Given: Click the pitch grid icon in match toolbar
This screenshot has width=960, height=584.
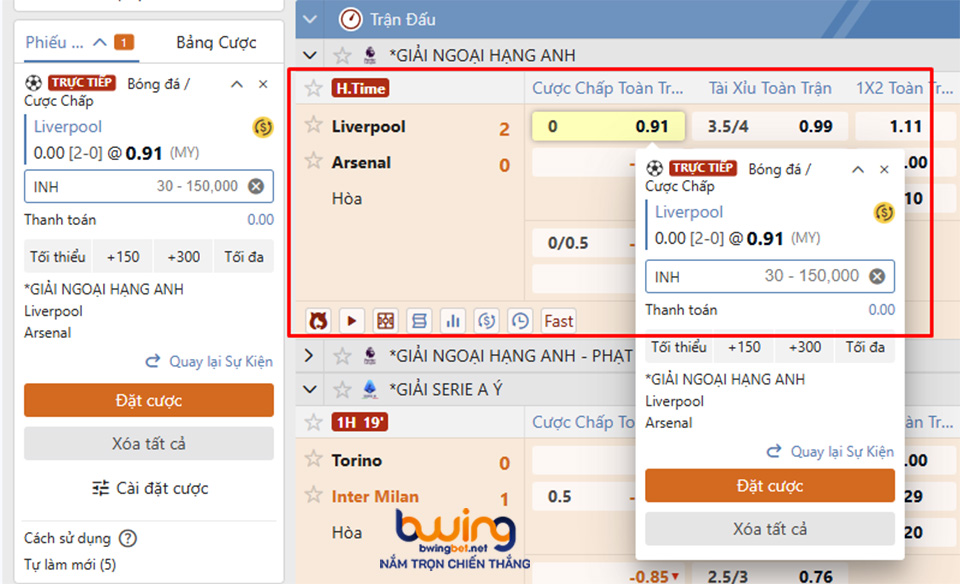Looking at the screenshot, I should tap(385, 321).
